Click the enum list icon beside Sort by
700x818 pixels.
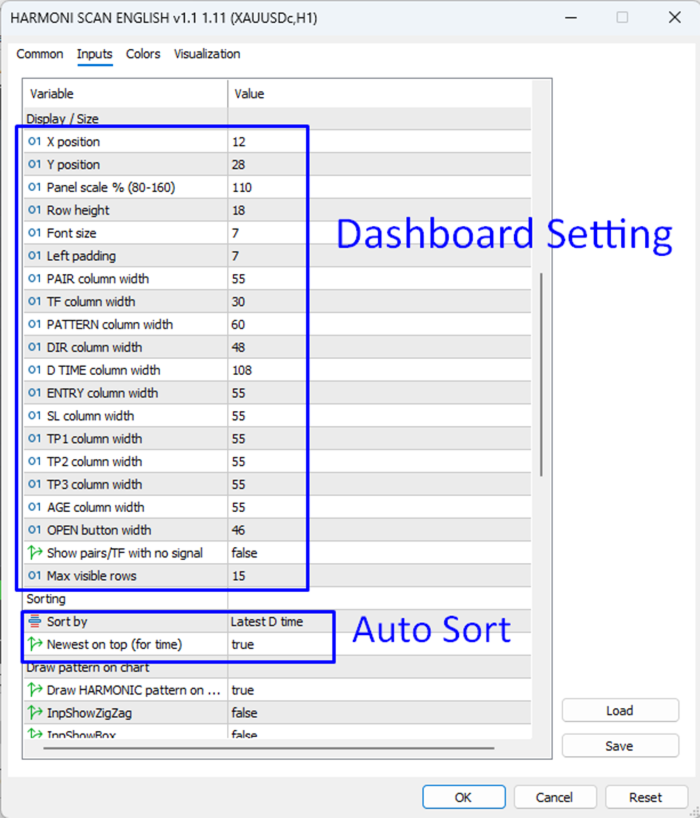(35, 621)
